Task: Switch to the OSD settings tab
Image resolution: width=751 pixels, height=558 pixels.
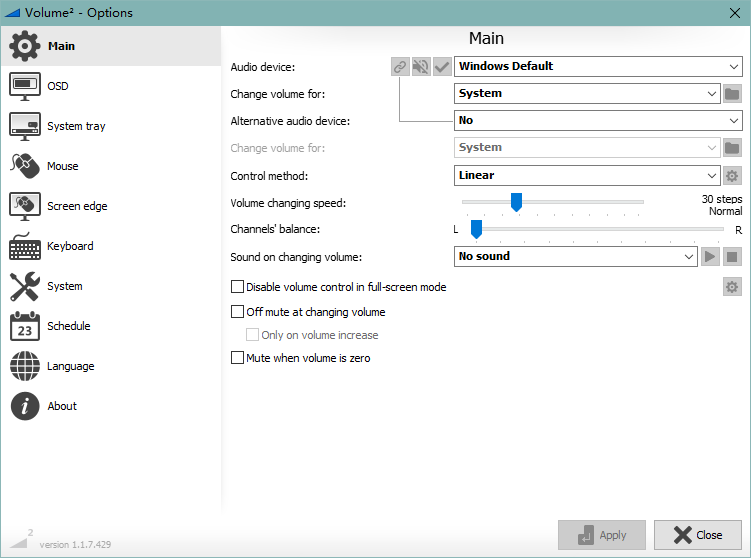Action: coord(58,86)
